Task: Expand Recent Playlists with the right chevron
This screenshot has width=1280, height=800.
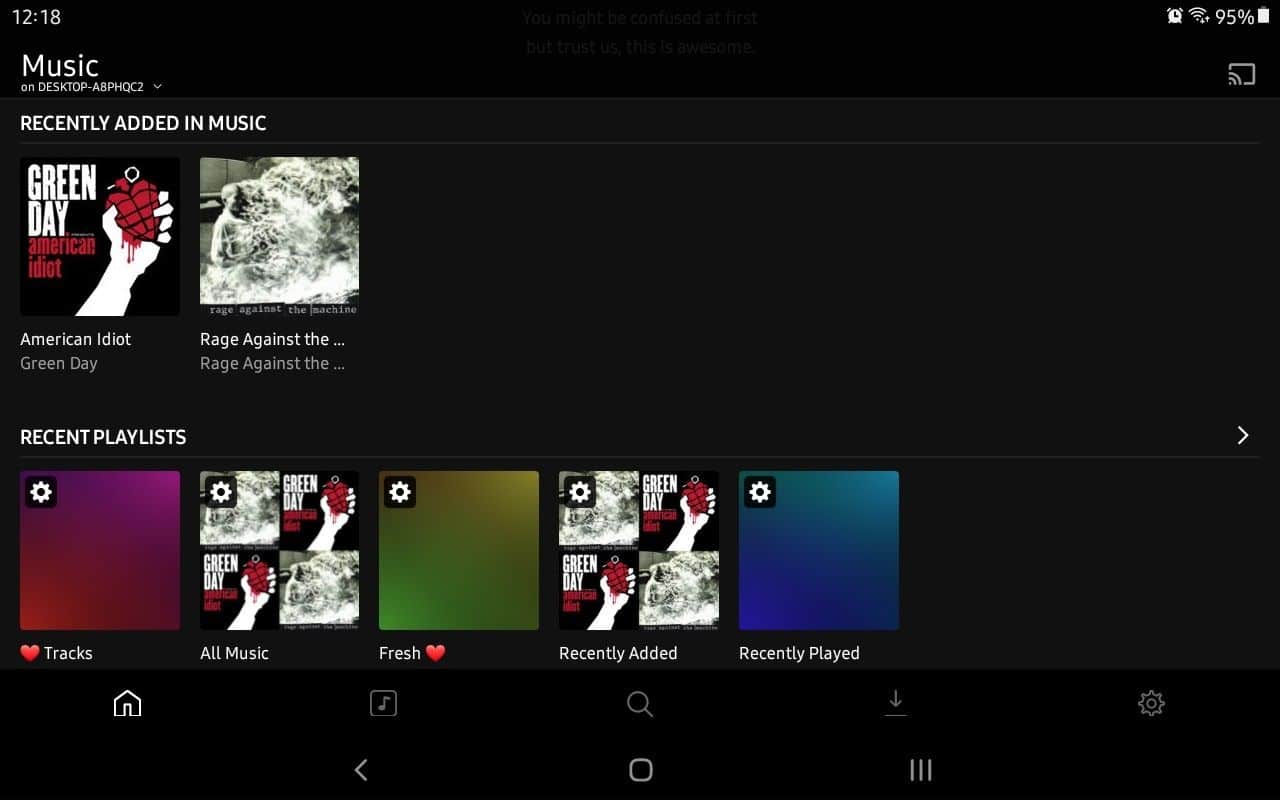Action: 1243,435
